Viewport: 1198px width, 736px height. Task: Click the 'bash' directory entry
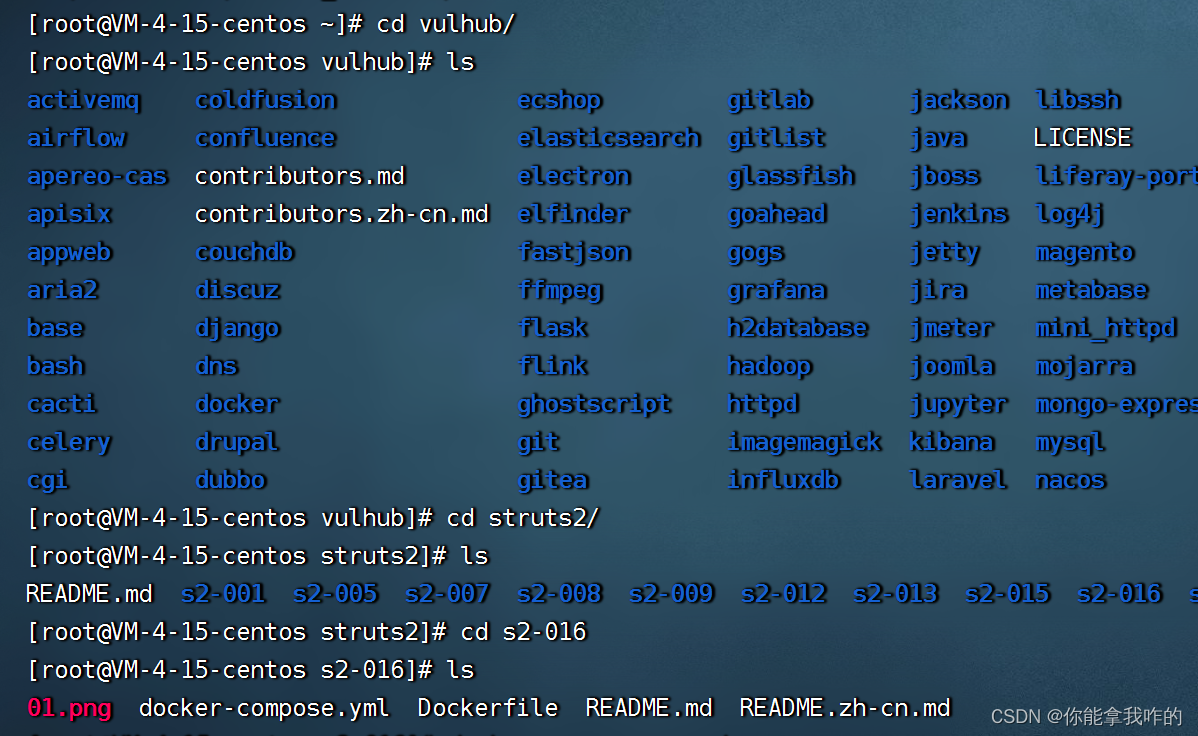coord(55,366)
